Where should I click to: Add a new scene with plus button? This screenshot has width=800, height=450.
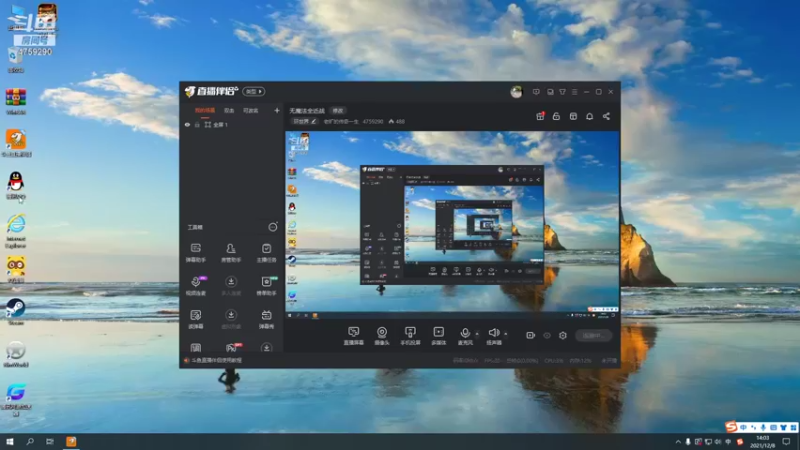point(277,110)
